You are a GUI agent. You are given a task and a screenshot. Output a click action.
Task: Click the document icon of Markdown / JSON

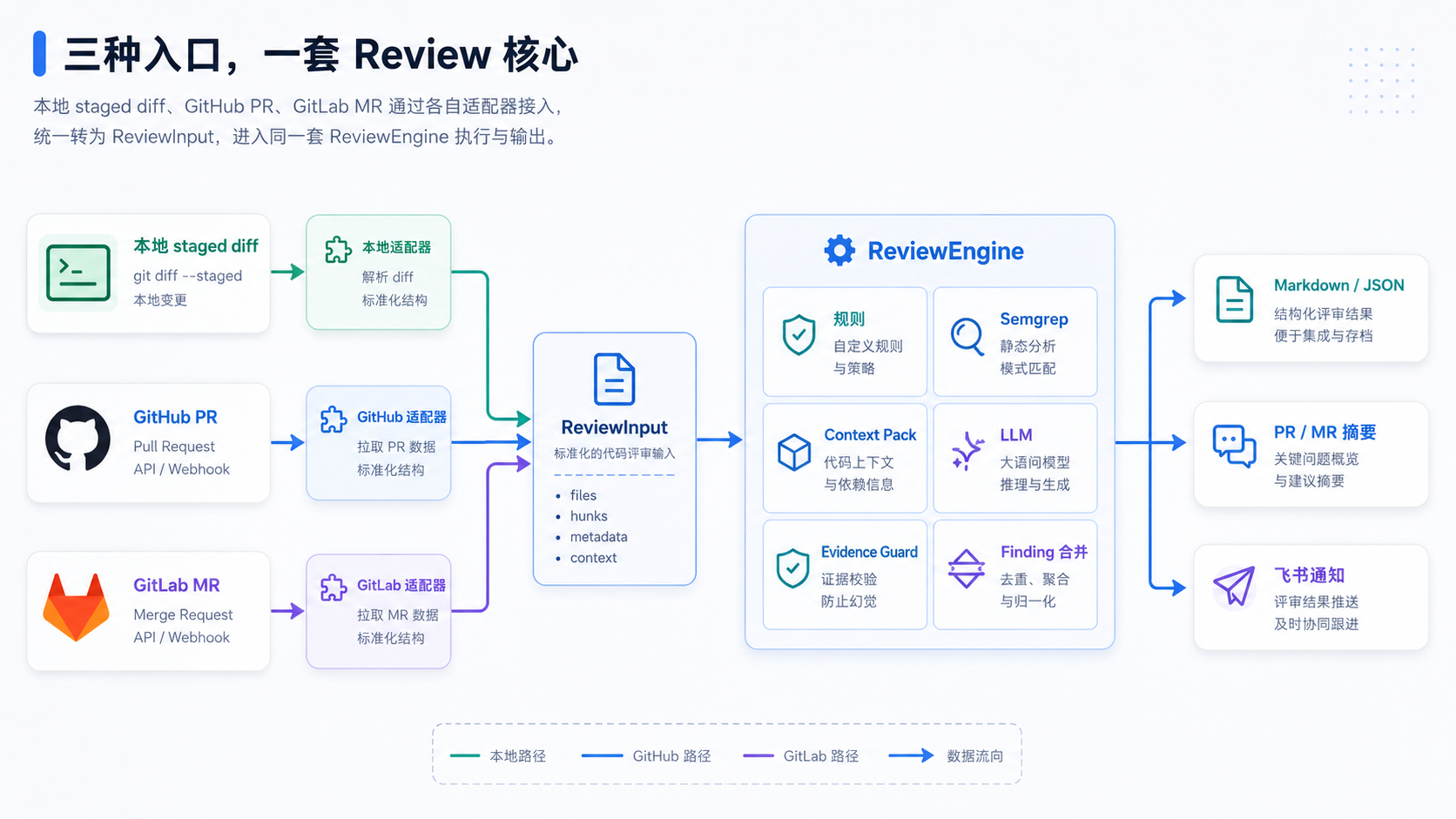tap(1235, 299)
